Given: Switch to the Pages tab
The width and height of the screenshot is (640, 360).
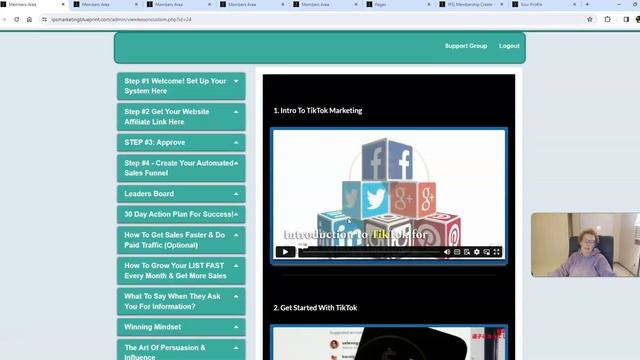Looking at the screenshot, I should click(x=398, y=4).
